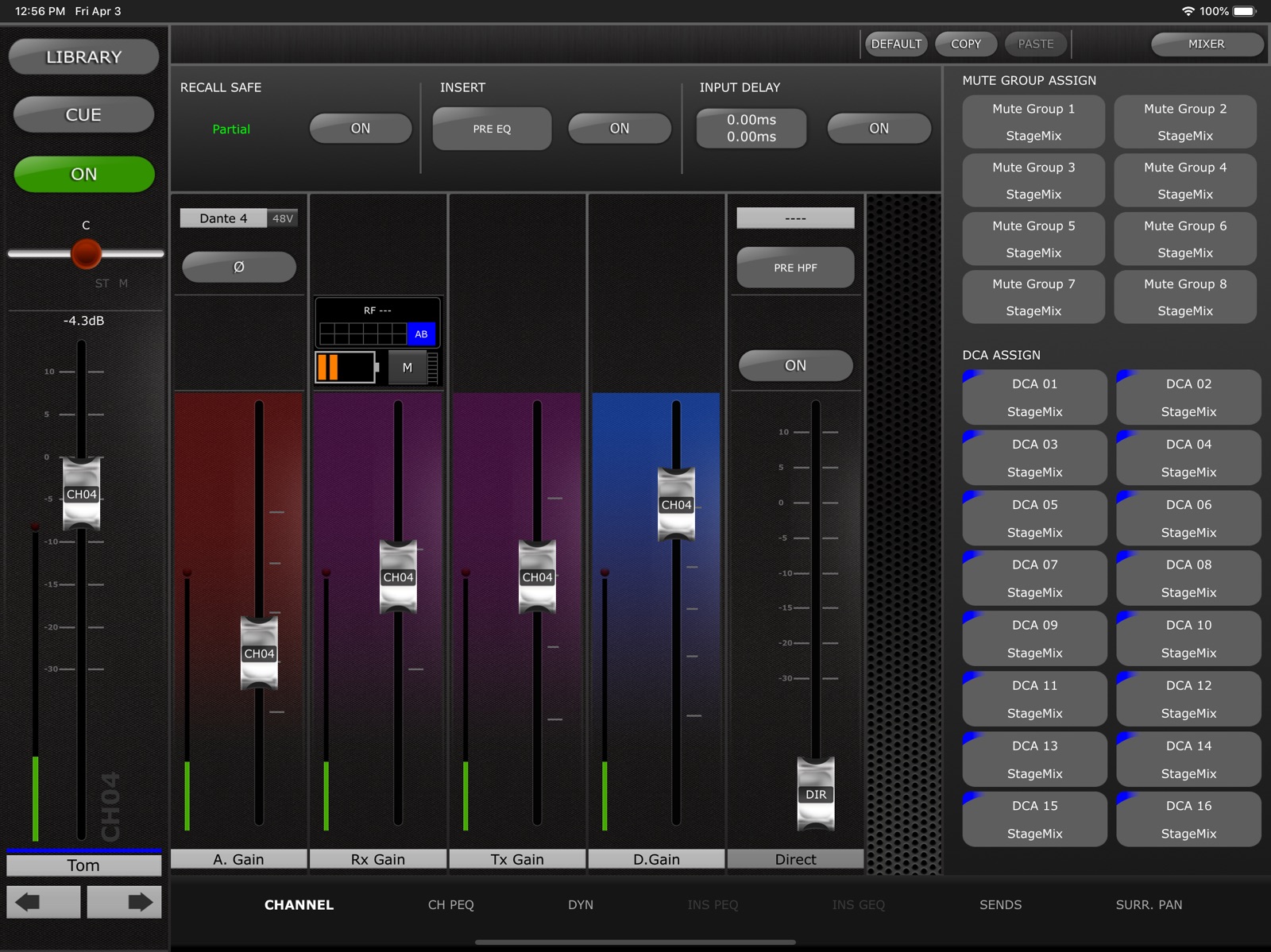Toggle 48V phantom power indicator
Screen dimensions: 1271x952
click(283, 218)
